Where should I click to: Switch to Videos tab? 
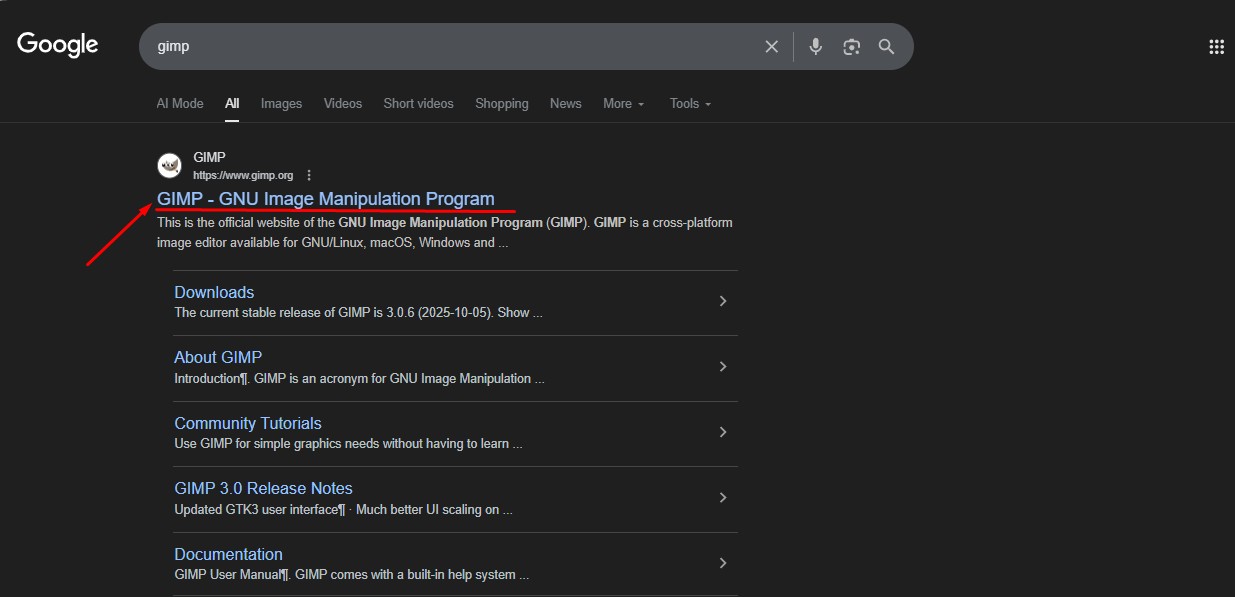tap(343, 104)
